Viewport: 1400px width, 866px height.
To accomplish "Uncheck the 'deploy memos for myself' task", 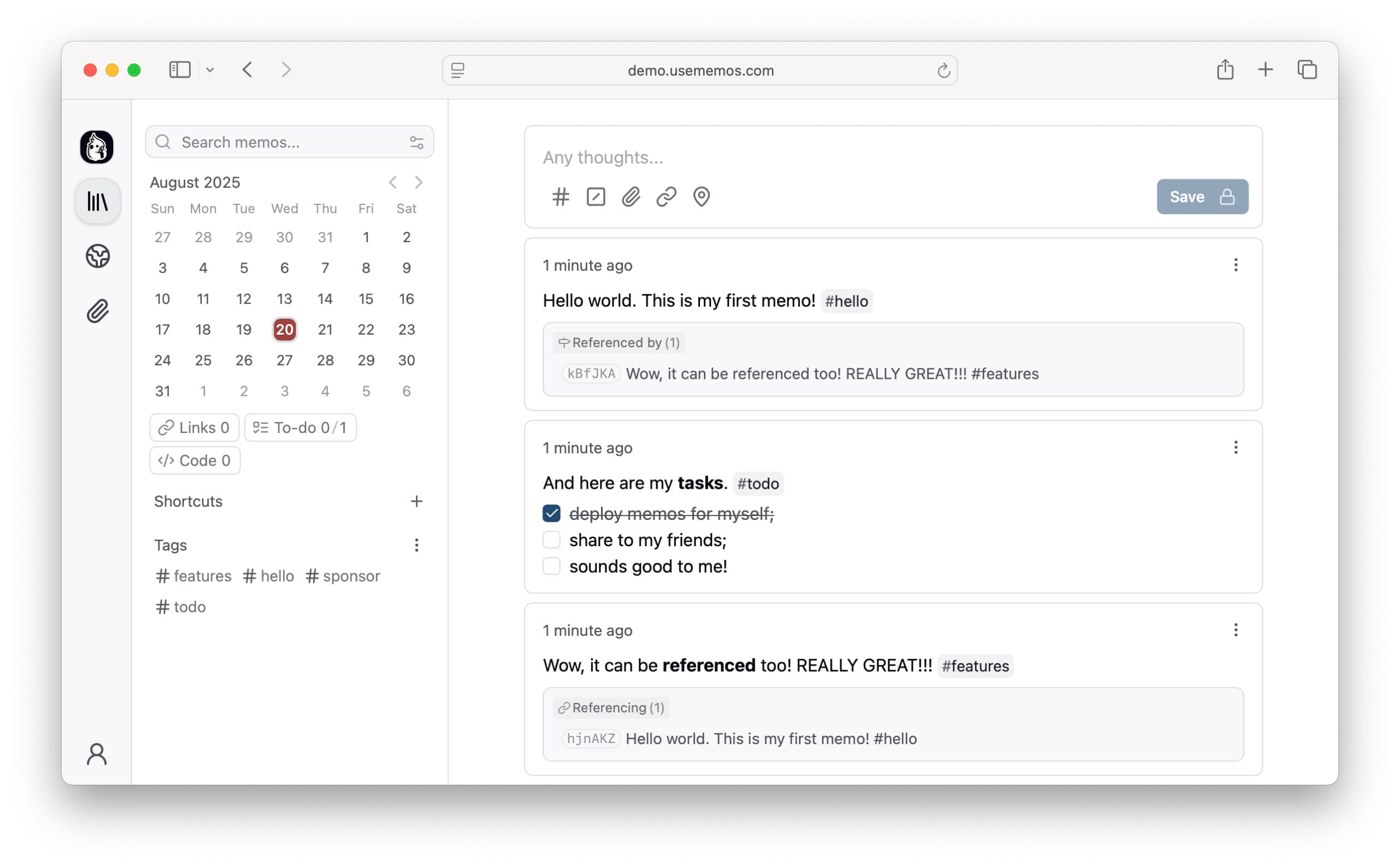I will pos(551,513).
